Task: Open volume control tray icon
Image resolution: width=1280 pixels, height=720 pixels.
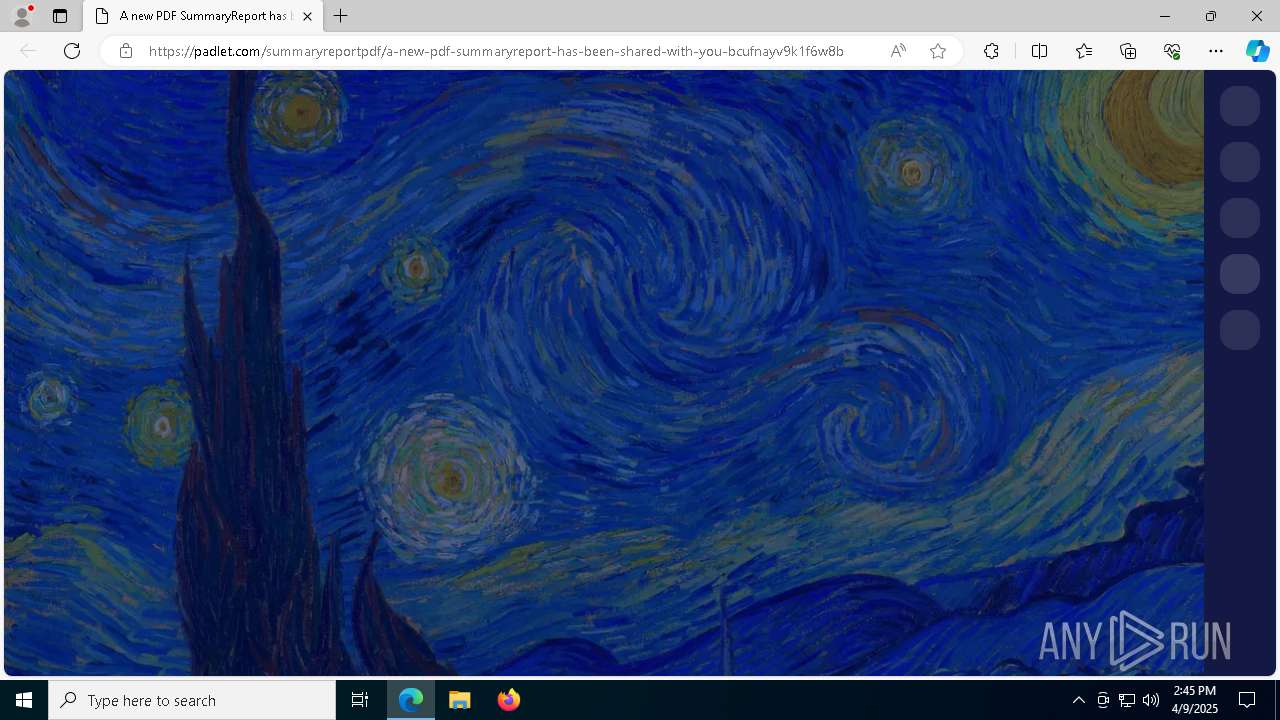Action: pos(1151,700)
